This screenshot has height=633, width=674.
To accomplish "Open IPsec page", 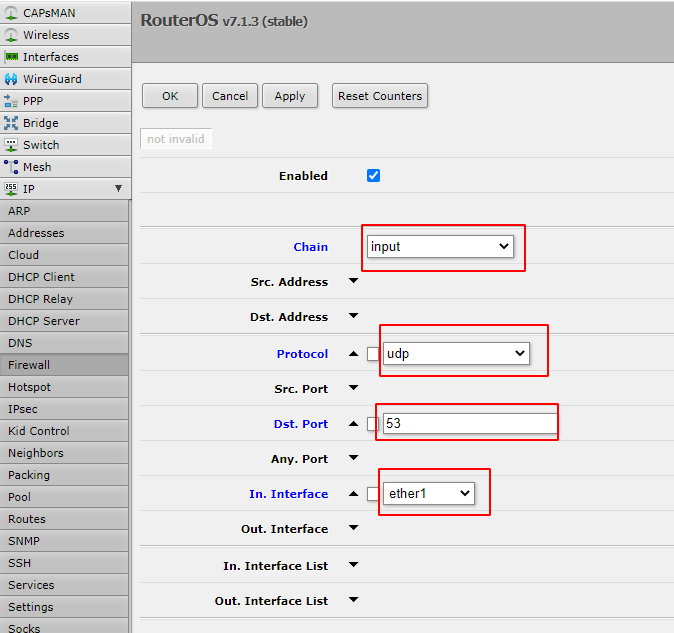I will (64, 409).
